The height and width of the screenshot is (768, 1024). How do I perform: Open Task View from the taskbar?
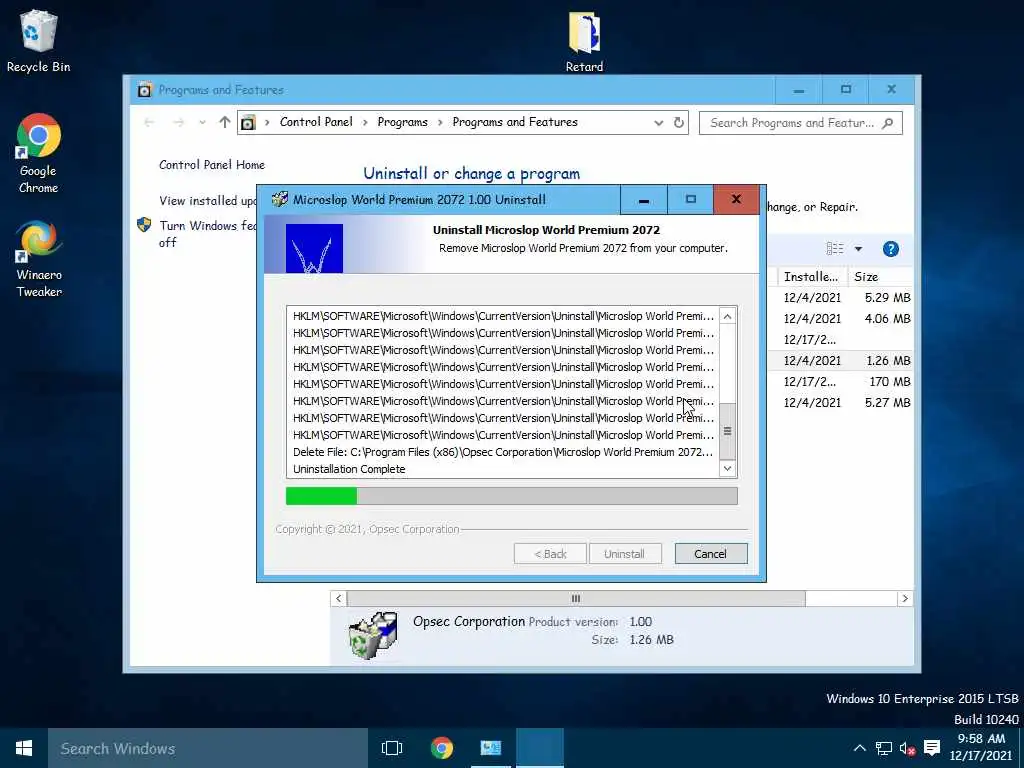pos(392,748)
